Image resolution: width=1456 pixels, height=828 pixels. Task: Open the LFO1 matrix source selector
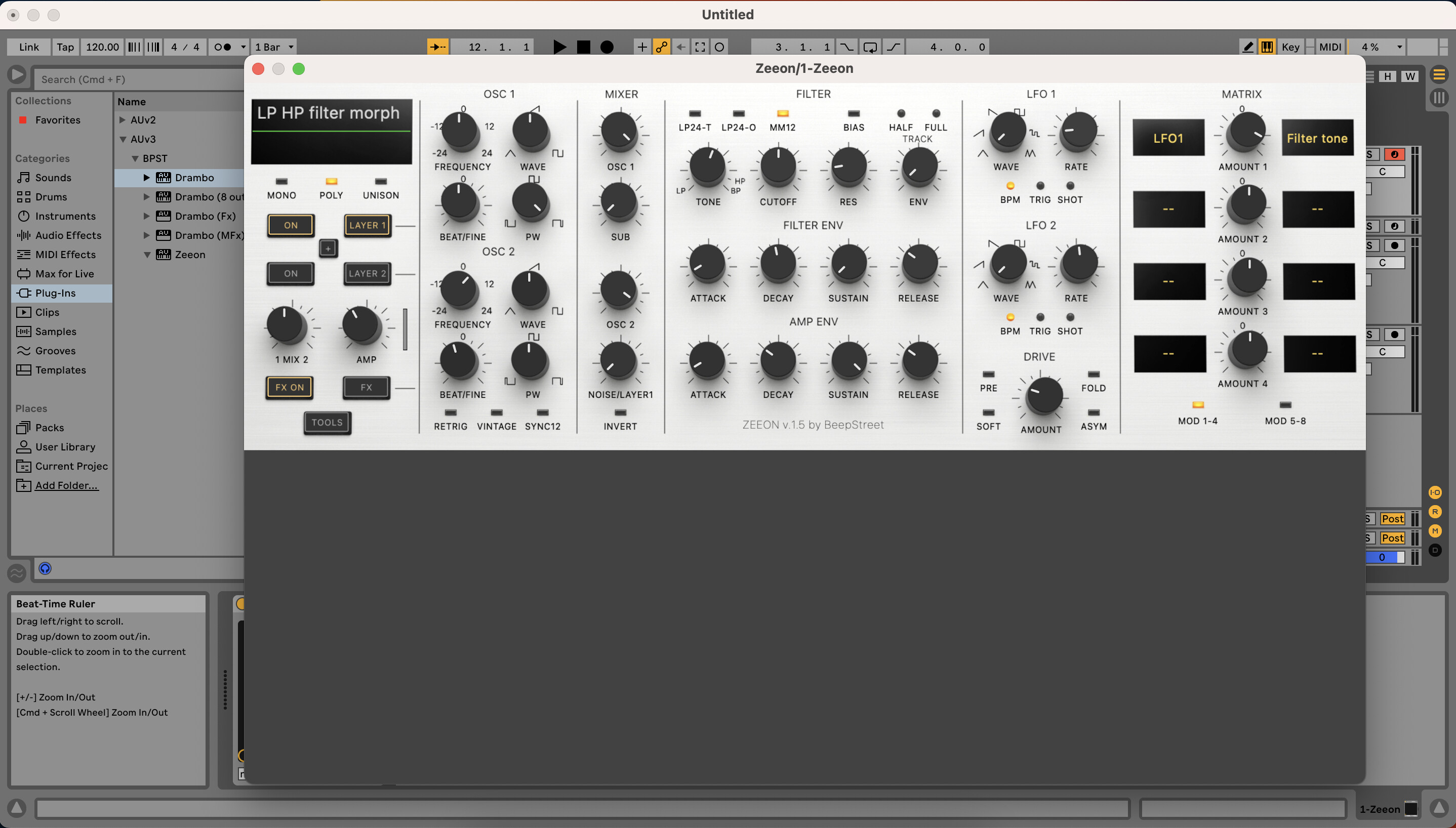(x=1168, y=138)
